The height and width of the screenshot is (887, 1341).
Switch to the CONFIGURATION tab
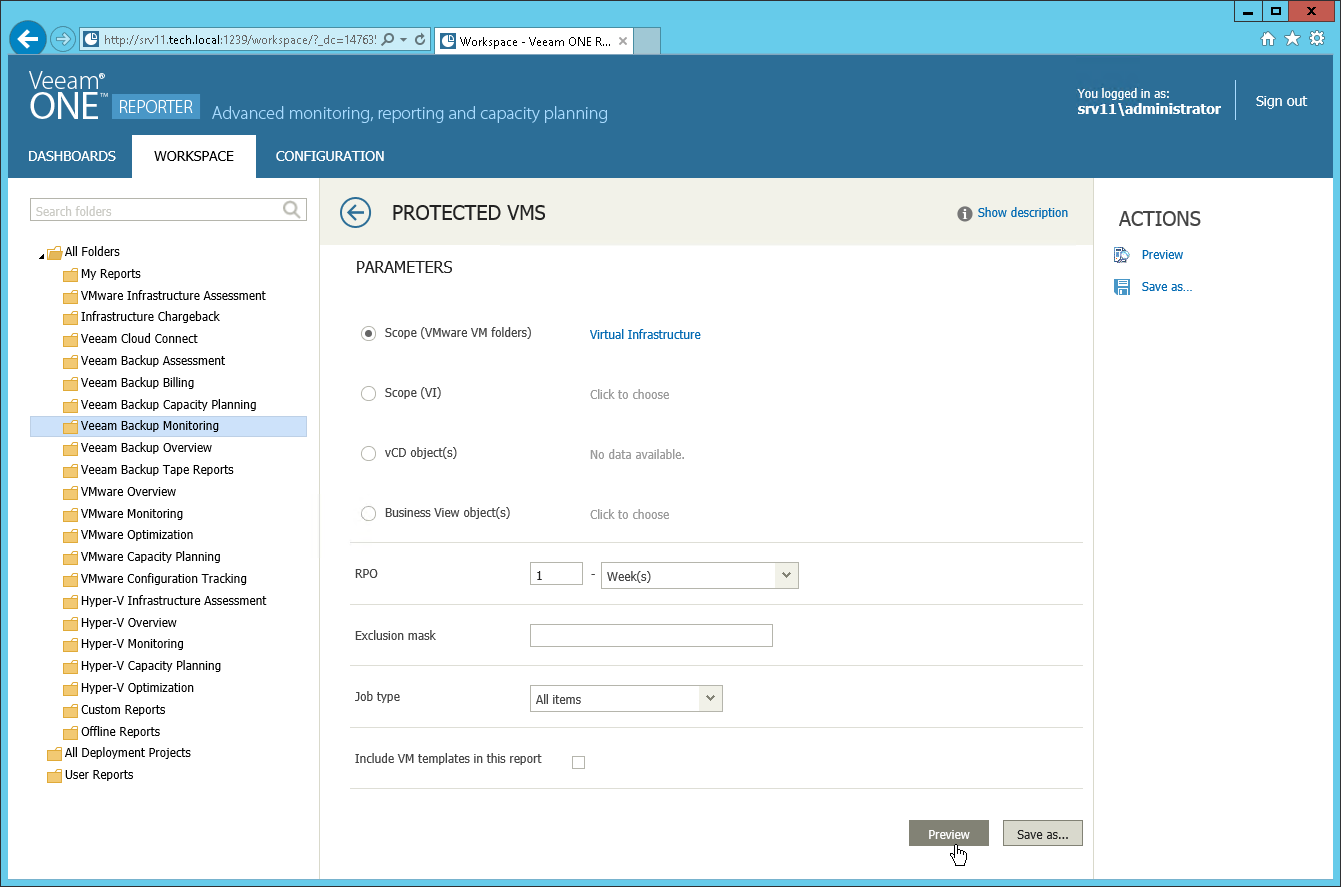330,156
